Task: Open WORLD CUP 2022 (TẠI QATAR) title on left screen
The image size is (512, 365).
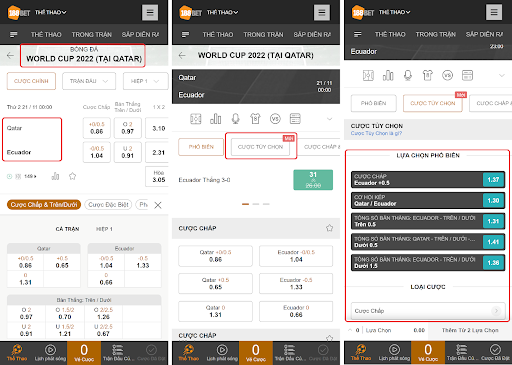Action: coord(84,59)
